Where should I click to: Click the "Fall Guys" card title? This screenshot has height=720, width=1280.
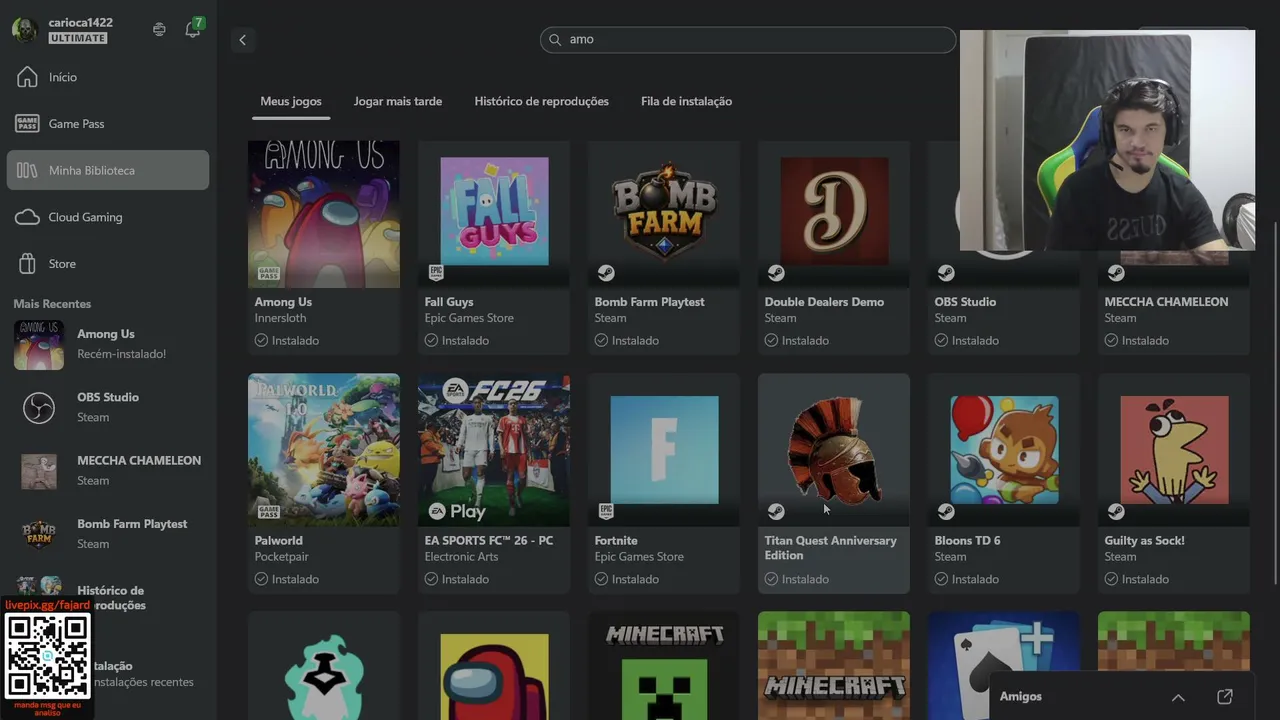pos(449,302)
